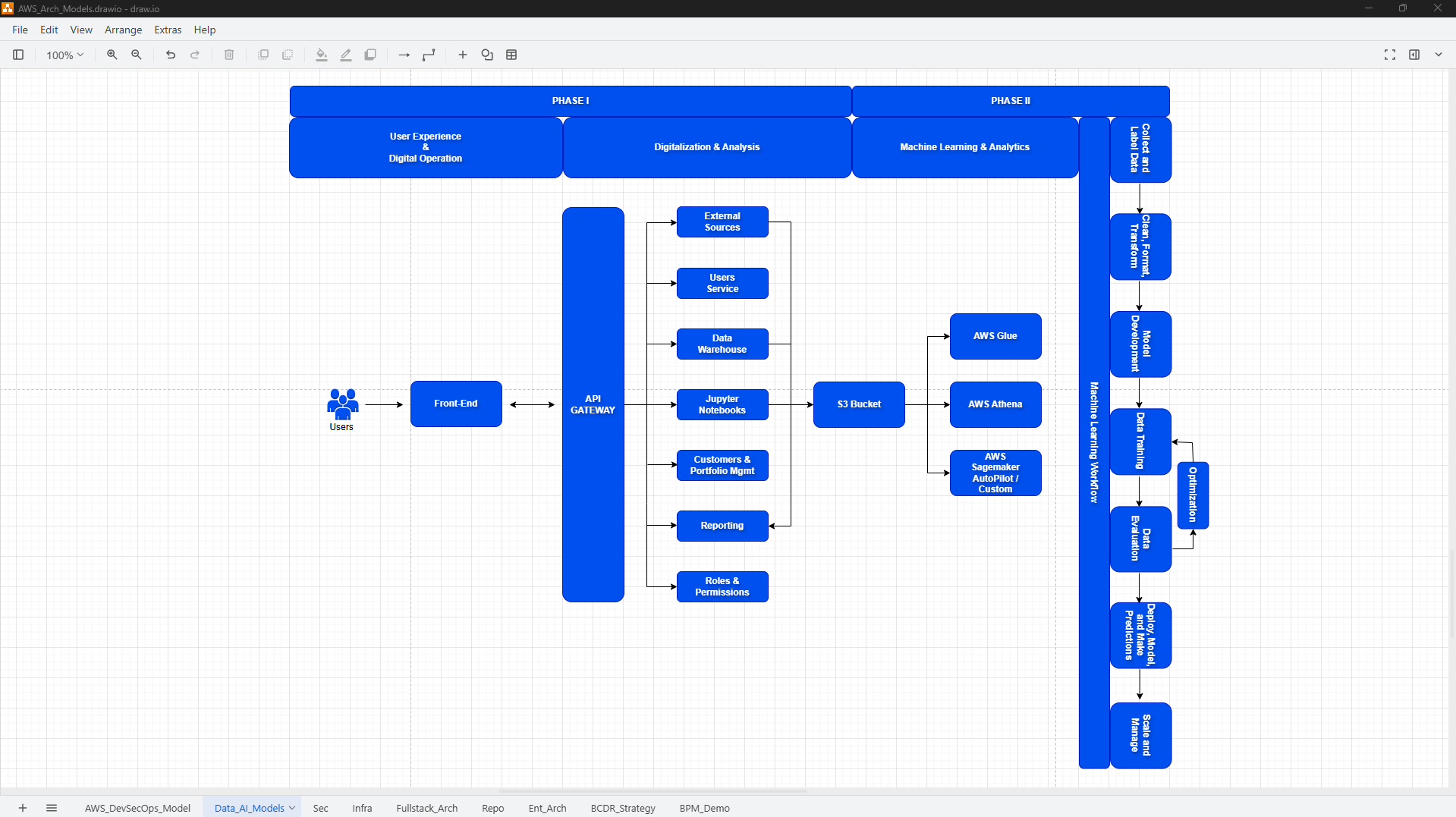This screenshot has height=817, width=1456.
Task: Select the Waypoints connector style icon
Action: [429, 55]
